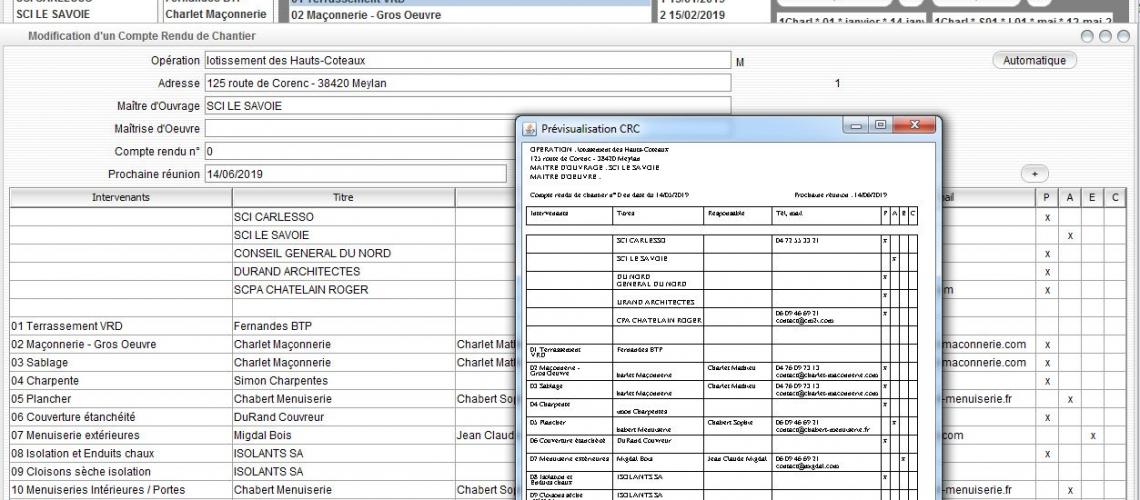Click the empty Maîtrise d'Oeuvre field
The width and height of the screenshot is (1140, 500).
(360, 129)
